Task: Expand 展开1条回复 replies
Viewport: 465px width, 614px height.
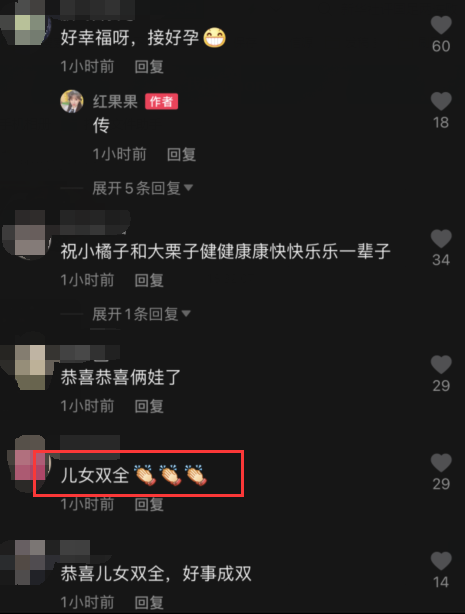Action: pyautogui.click(x=141, y=314)
